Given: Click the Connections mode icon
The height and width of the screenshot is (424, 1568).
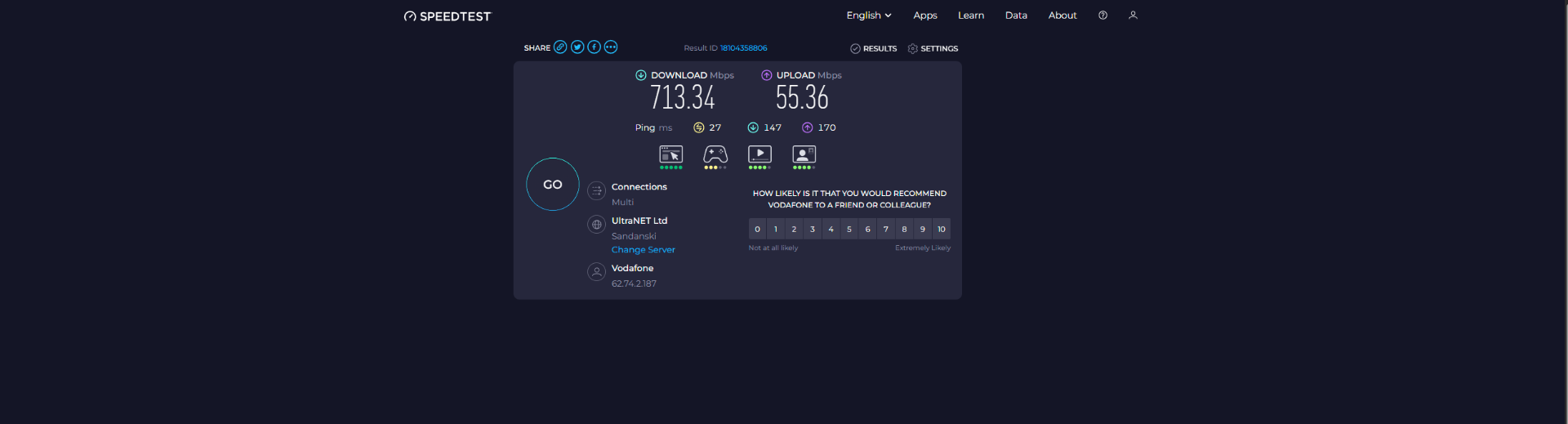Looking at the screenshot, I should (597, 190).
